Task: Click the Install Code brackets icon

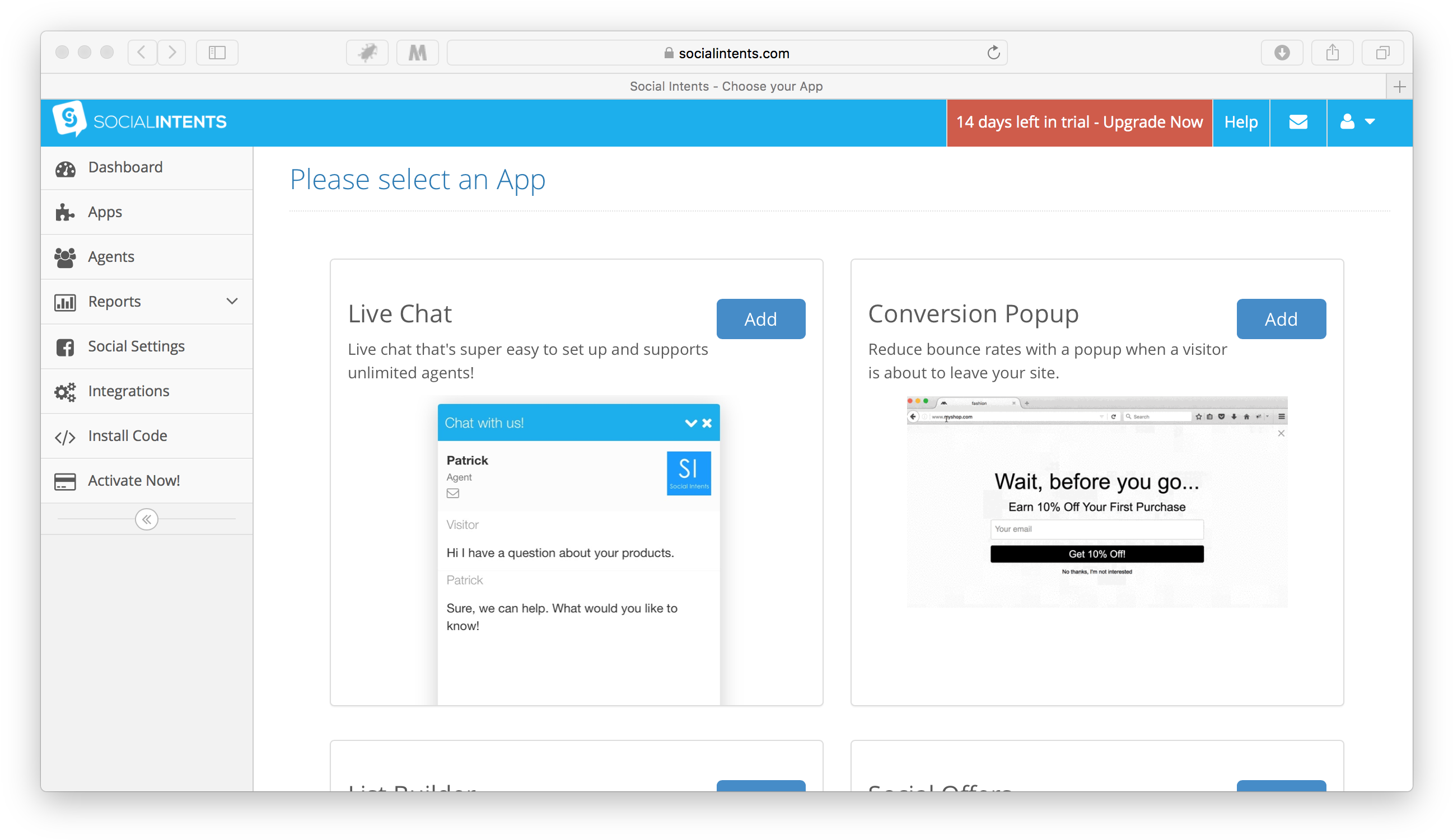Action: click(65, 437)
